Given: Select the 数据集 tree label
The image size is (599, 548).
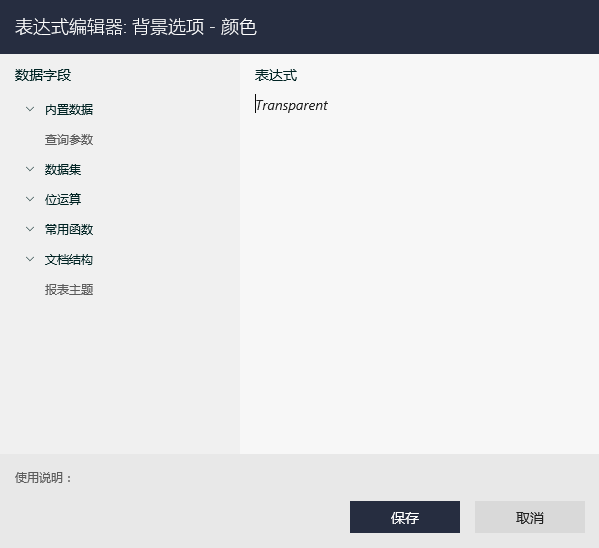Looking at the screenshot, I should tap(63, 169).
